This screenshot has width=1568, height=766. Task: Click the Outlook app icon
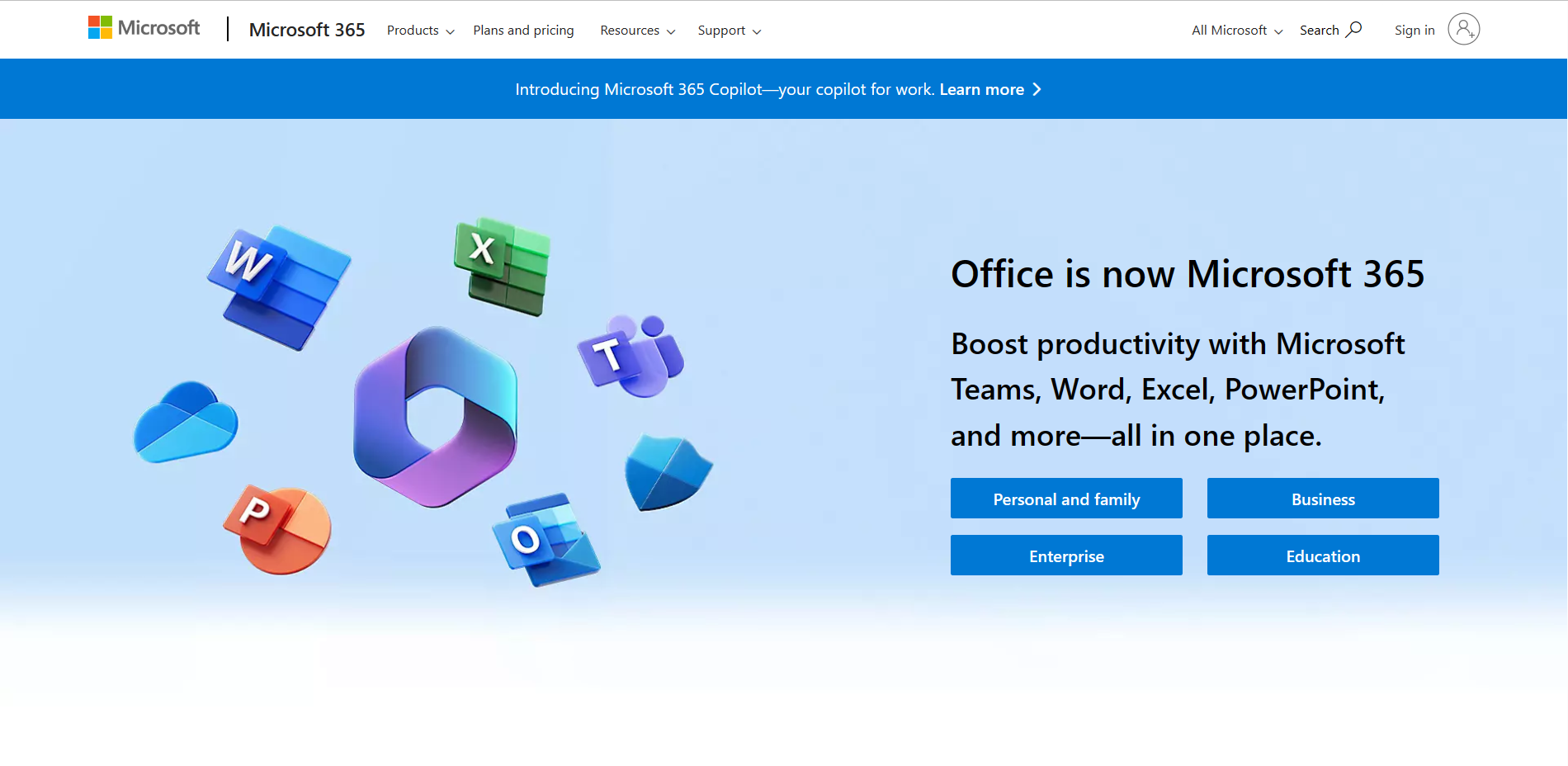point(546,540)
